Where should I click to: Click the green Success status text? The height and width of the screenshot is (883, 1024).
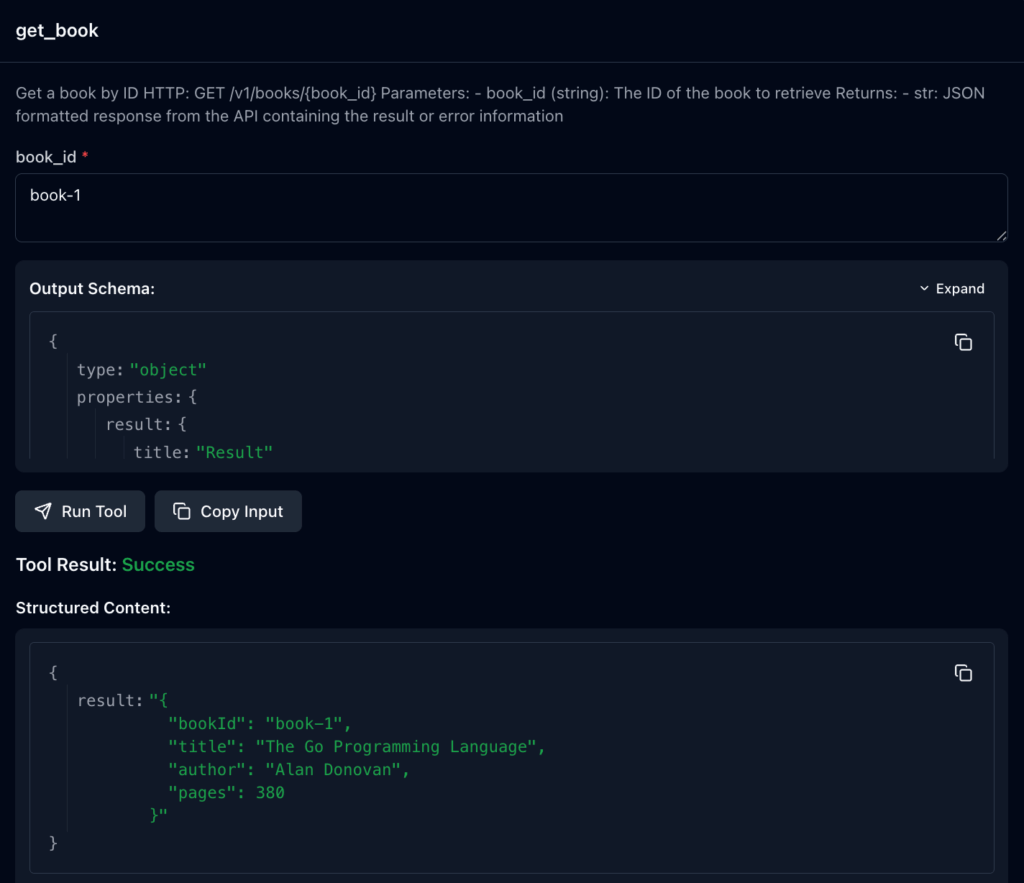(x=158, y=565)
